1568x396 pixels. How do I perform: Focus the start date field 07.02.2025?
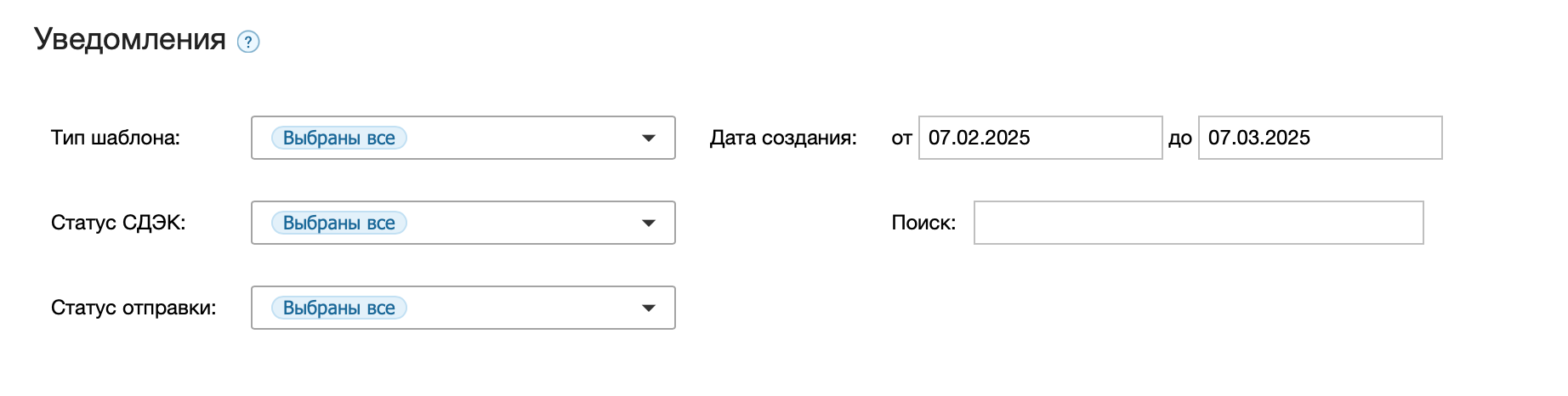pos(1039,138)
